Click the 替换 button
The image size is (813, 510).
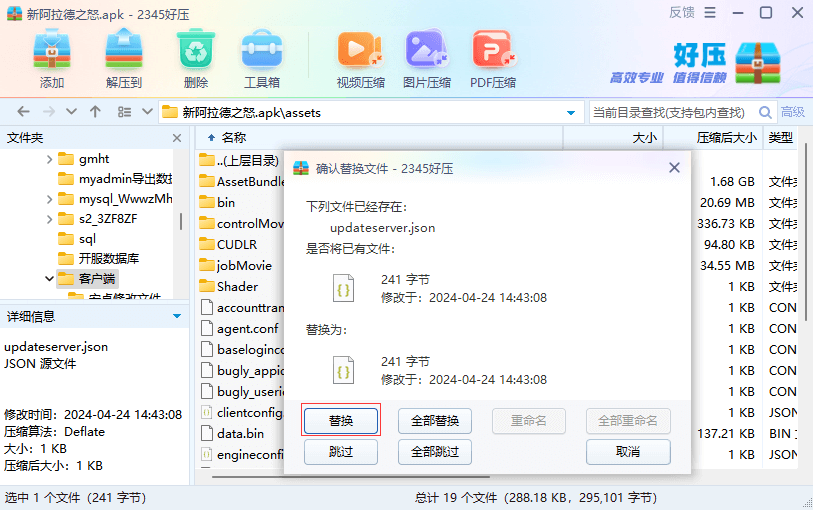341,421
